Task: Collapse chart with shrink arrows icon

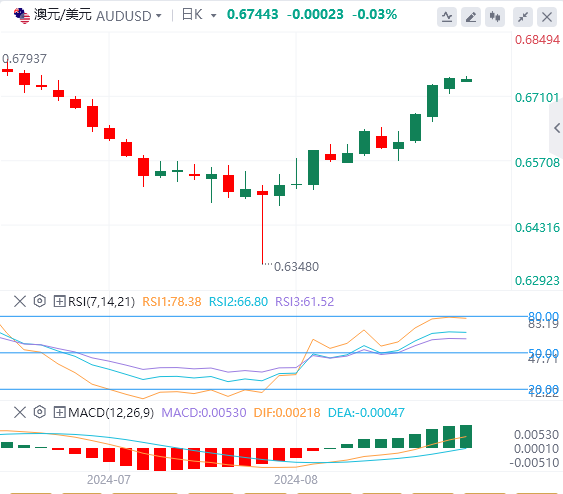Action: click(523, 17)
